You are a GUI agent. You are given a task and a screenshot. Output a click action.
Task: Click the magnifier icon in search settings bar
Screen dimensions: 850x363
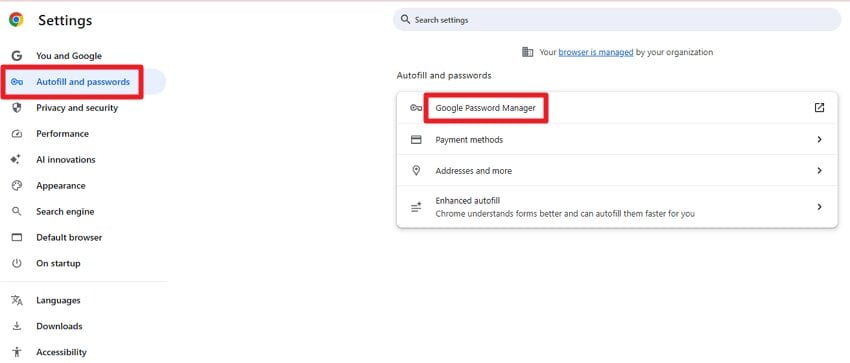coord(405,20)
